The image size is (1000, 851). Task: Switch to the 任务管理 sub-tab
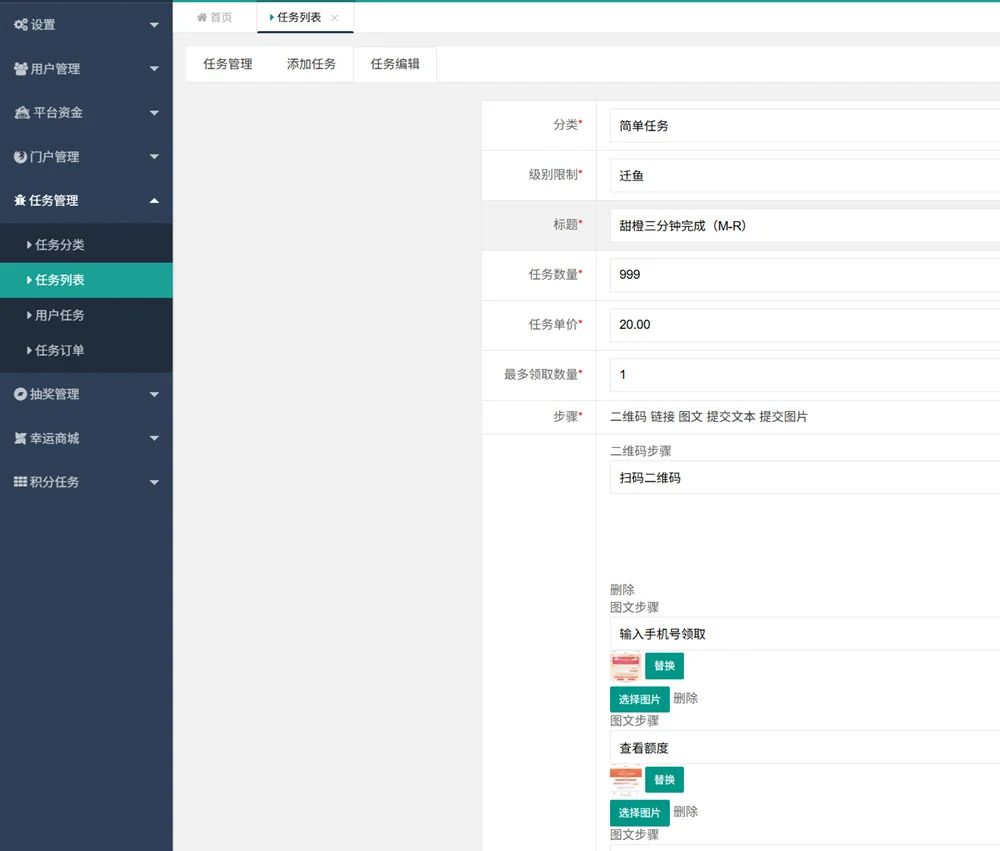tap(228, 64)
